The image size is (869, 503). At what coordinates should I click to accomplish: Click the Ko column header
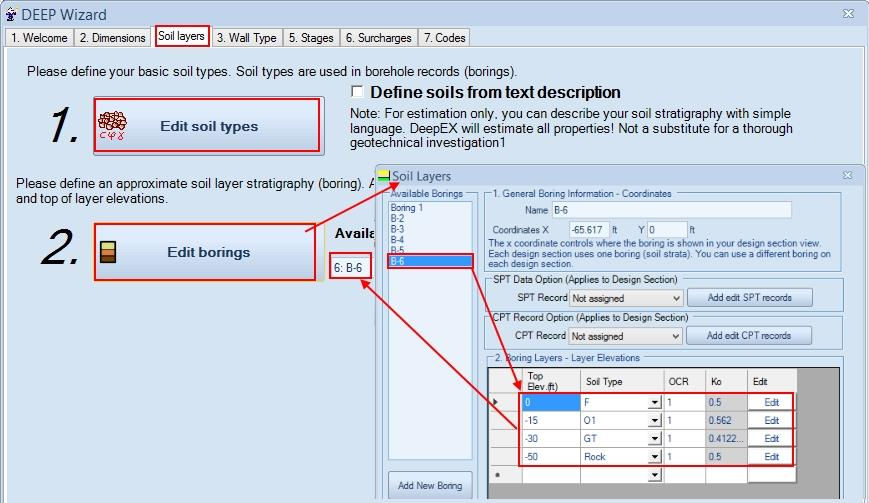coord(726,381)
